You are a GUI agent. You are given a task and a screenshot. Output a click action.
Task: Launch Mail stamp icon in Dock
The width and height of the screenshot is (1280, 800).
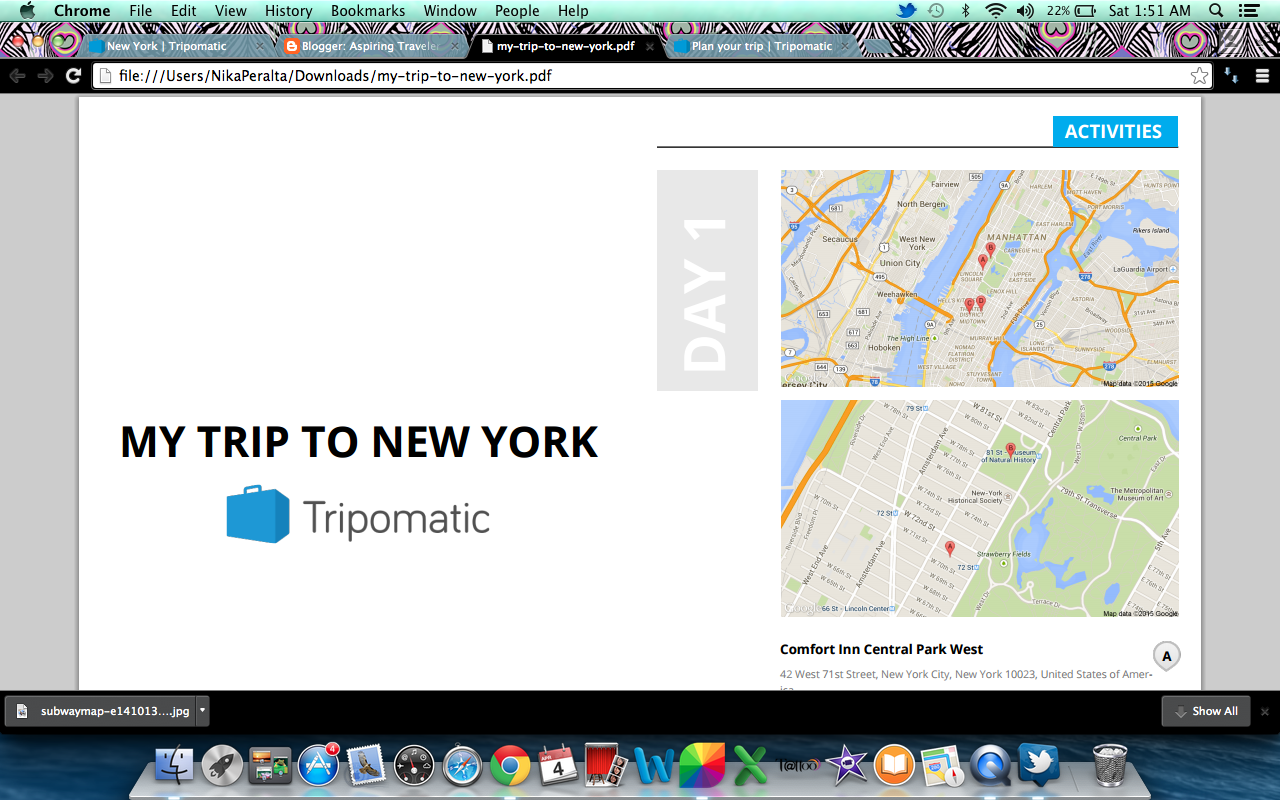(366, 766)
